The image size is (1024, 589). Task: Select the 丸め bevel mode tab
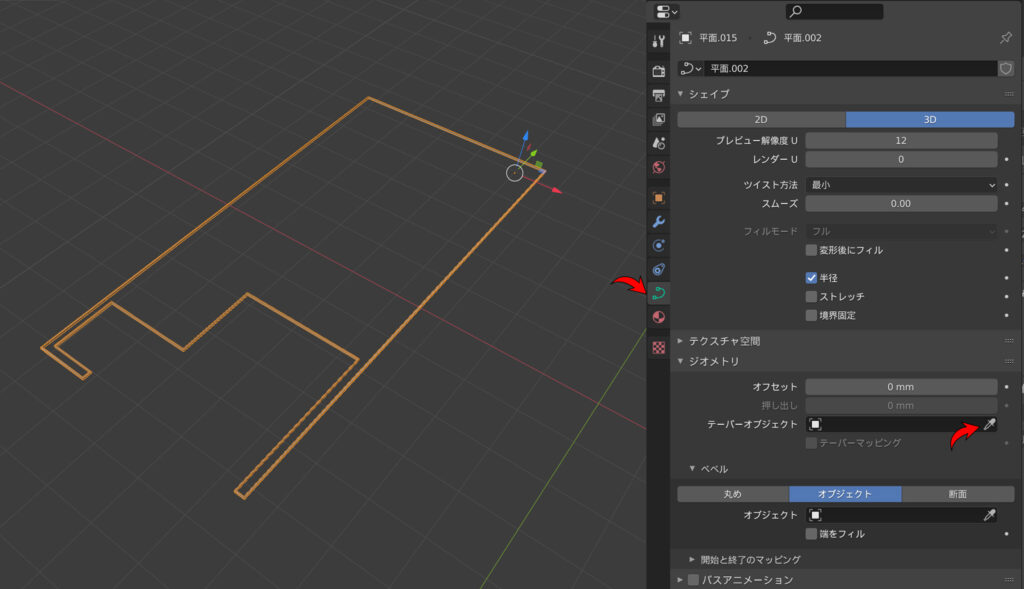click(x=733, y=494)
